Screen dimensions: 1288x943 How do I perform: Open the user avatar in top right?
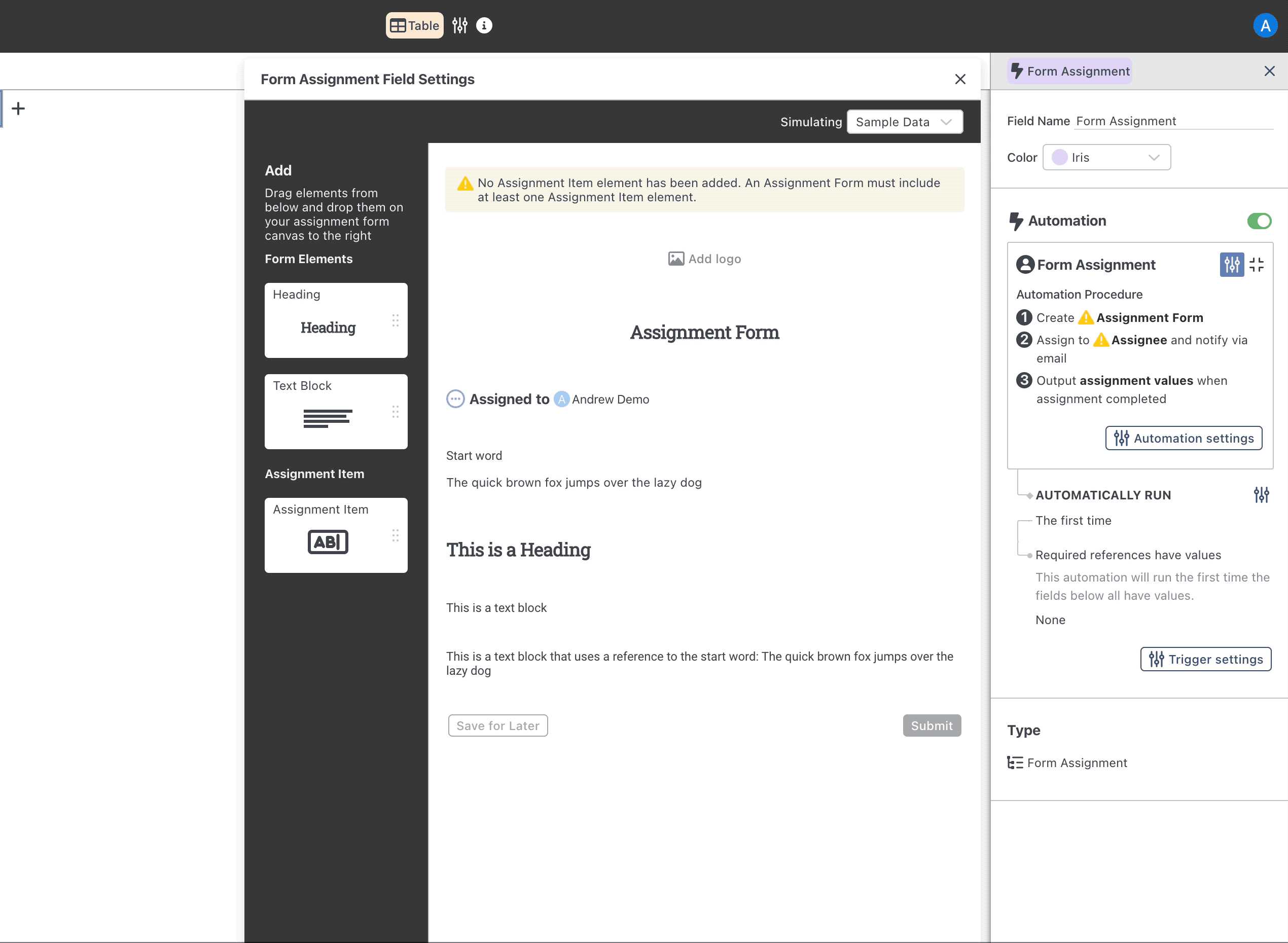coord(1265,26)
